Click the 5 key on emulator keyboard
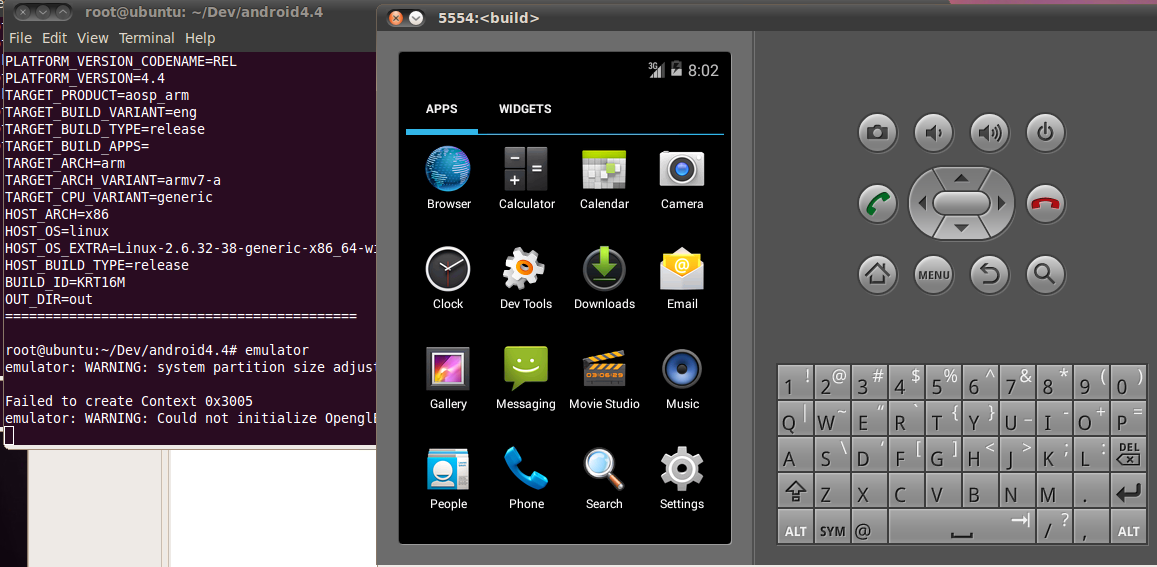This screenshot has height=567, width=1157. tap(943, 382)
